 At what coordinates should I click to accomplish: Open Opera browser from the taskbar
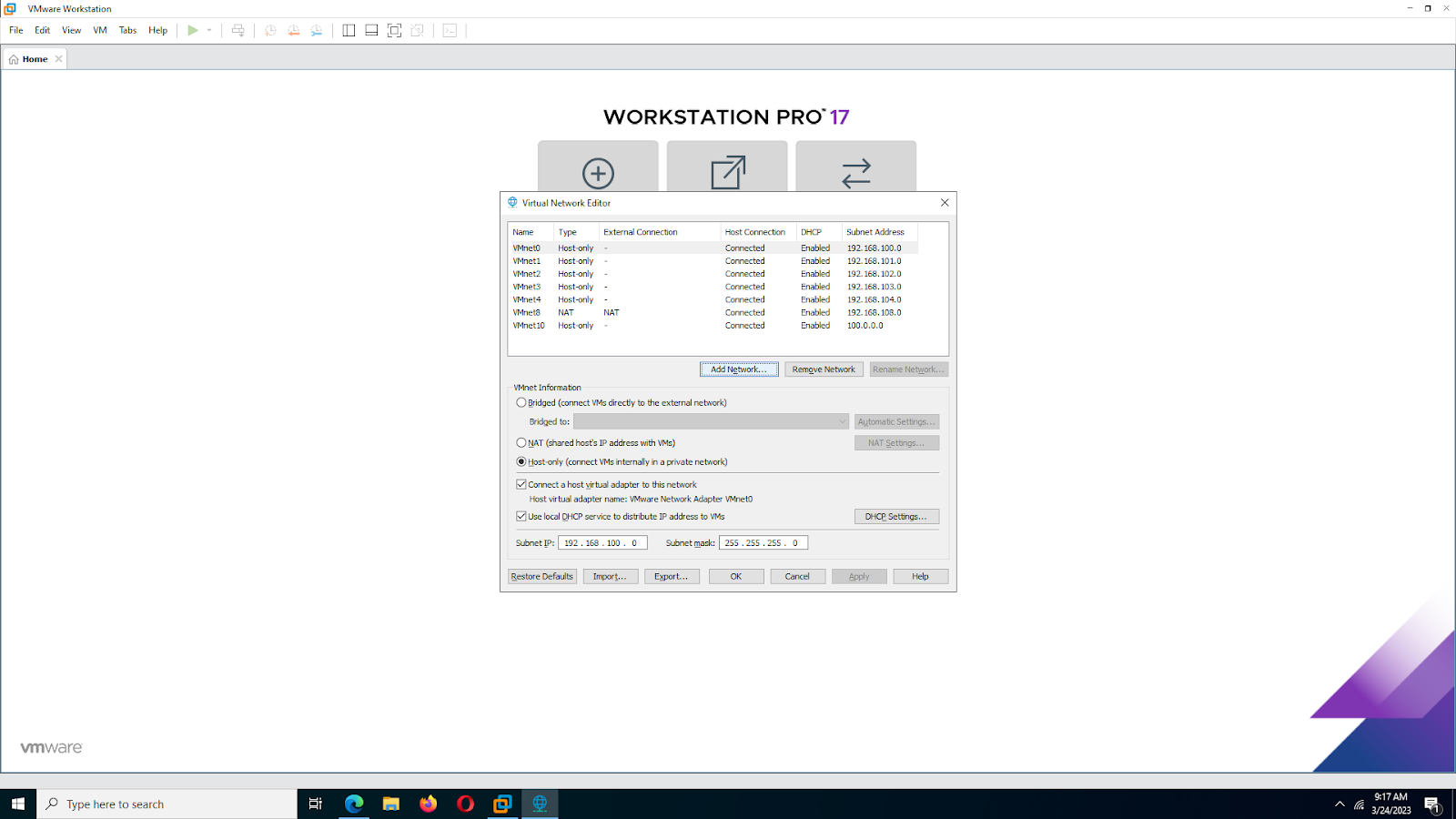465,804
